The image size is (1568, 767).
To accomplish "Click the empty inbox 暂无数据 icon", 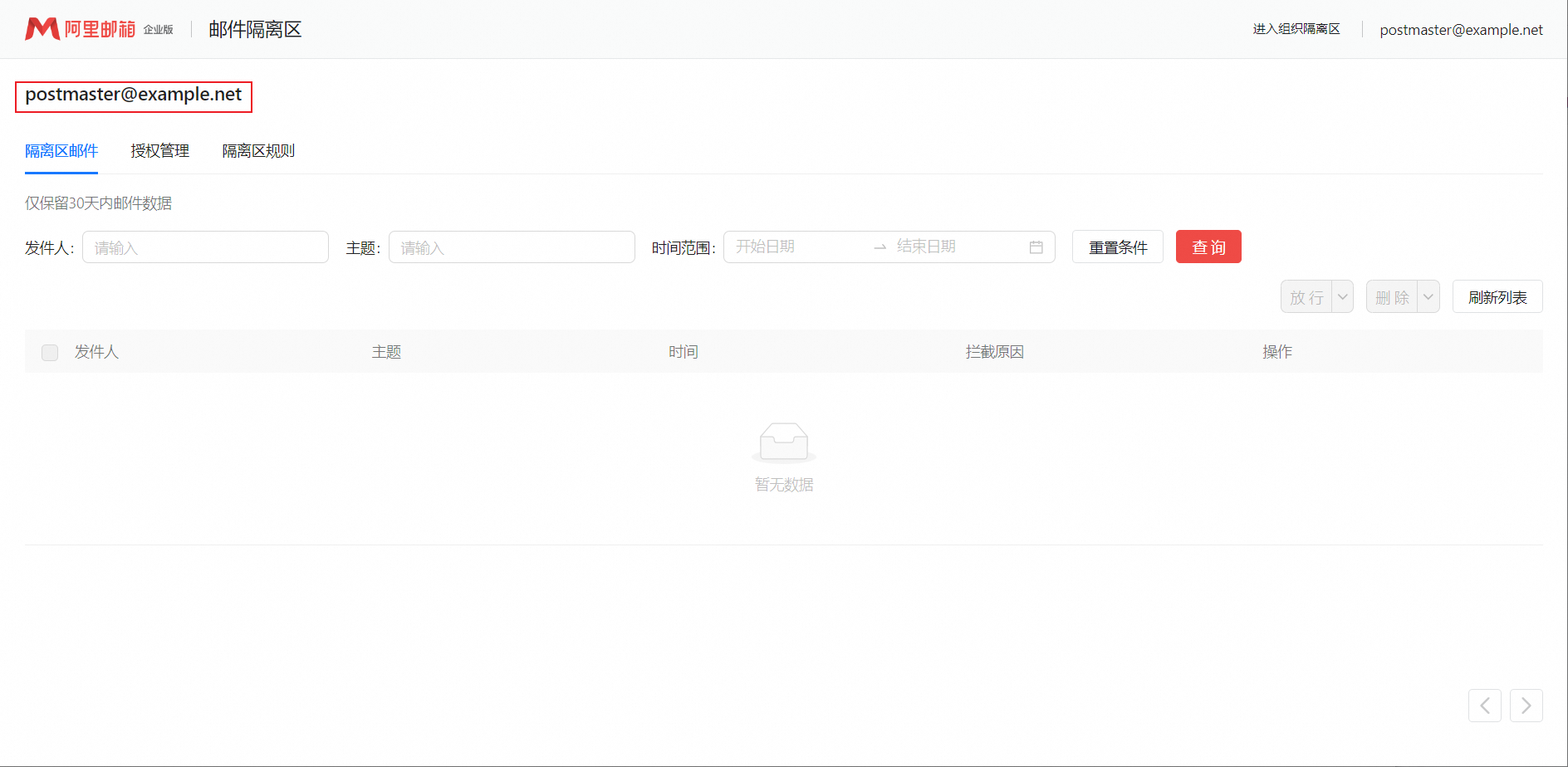I will click(x=783, y=442).
